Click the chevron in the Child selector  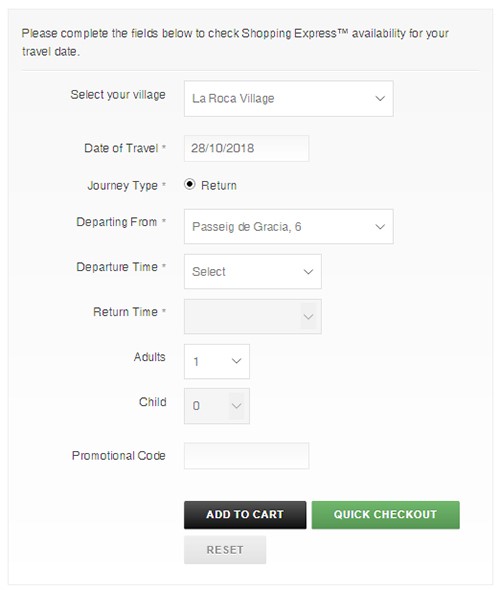coord(236,406)
